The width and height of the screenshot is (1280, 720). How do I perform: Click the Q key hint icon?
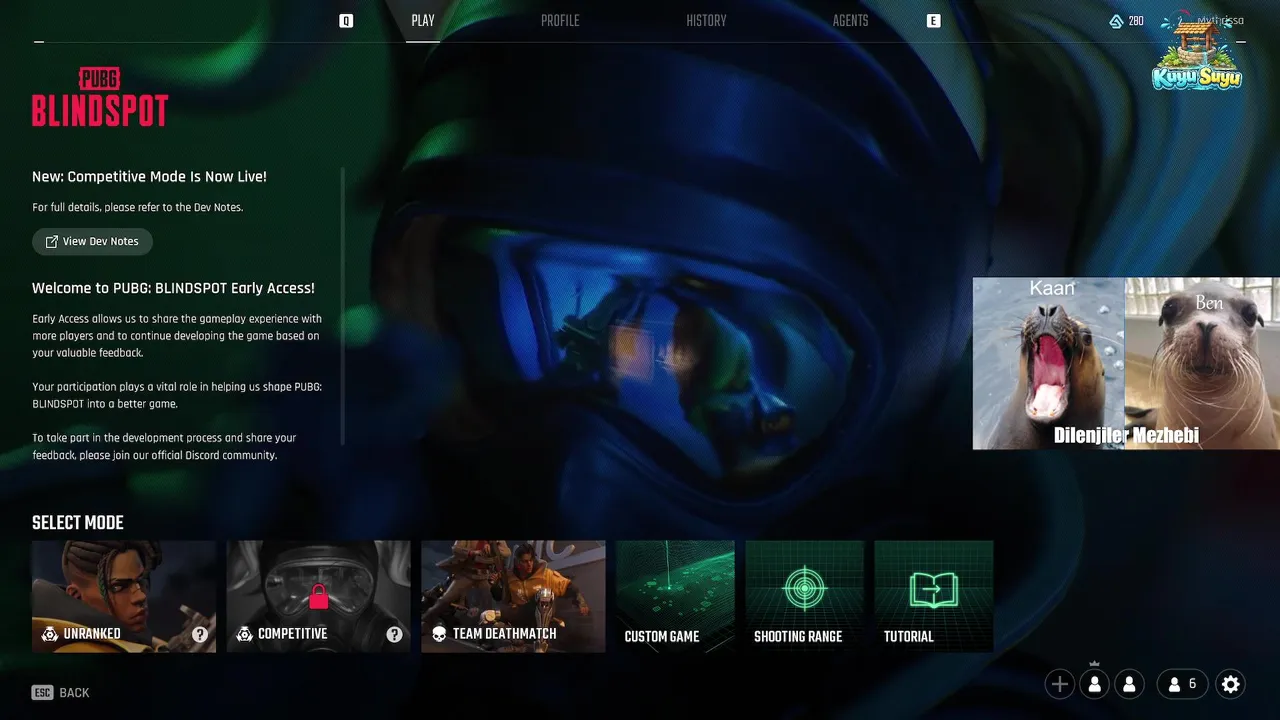coord(346,20)
